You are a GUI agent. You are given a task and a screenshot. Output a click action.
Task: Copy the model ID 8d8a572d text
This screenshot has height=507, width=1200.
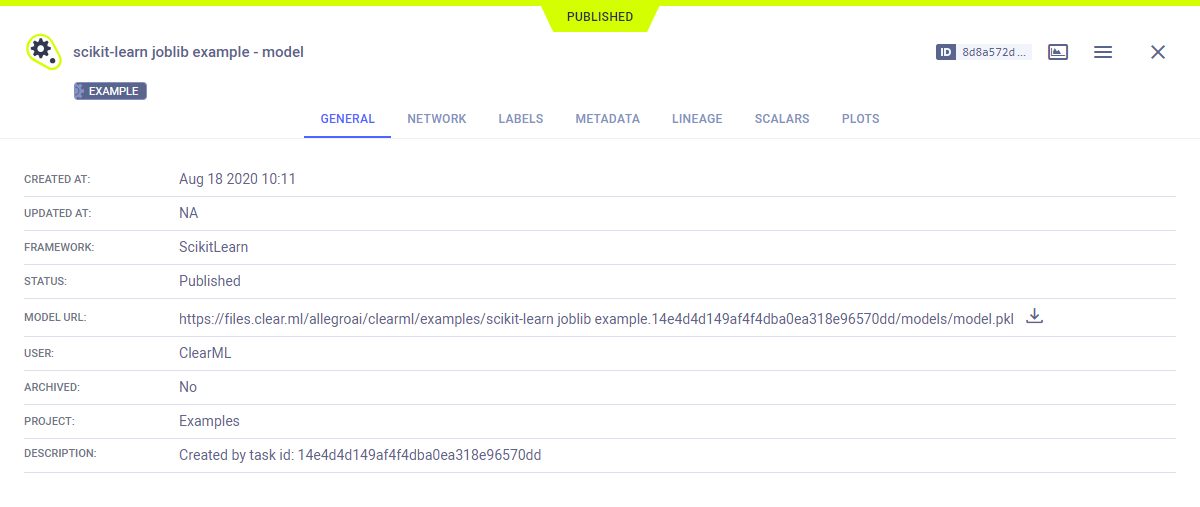click(x=994, y=52)
